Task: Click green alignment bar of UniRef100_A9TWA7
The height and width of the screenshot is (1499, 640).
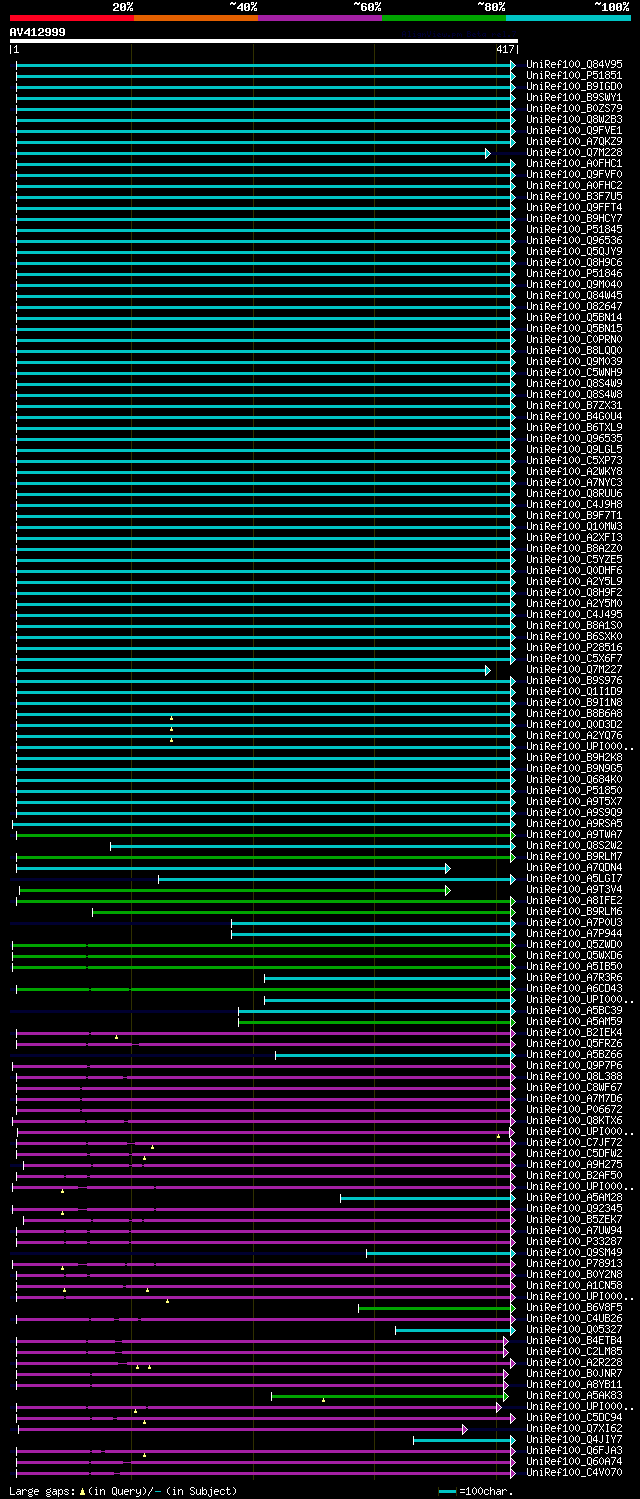Action: pos(265,834)
